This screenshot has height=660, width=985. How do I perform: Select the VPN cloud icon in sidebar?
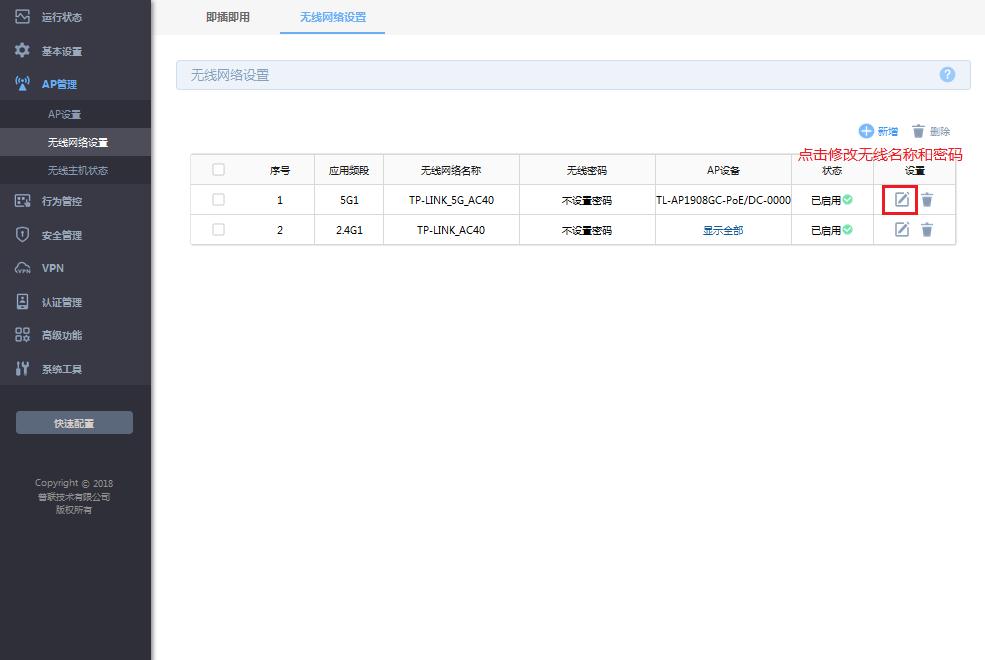point(21,267)
